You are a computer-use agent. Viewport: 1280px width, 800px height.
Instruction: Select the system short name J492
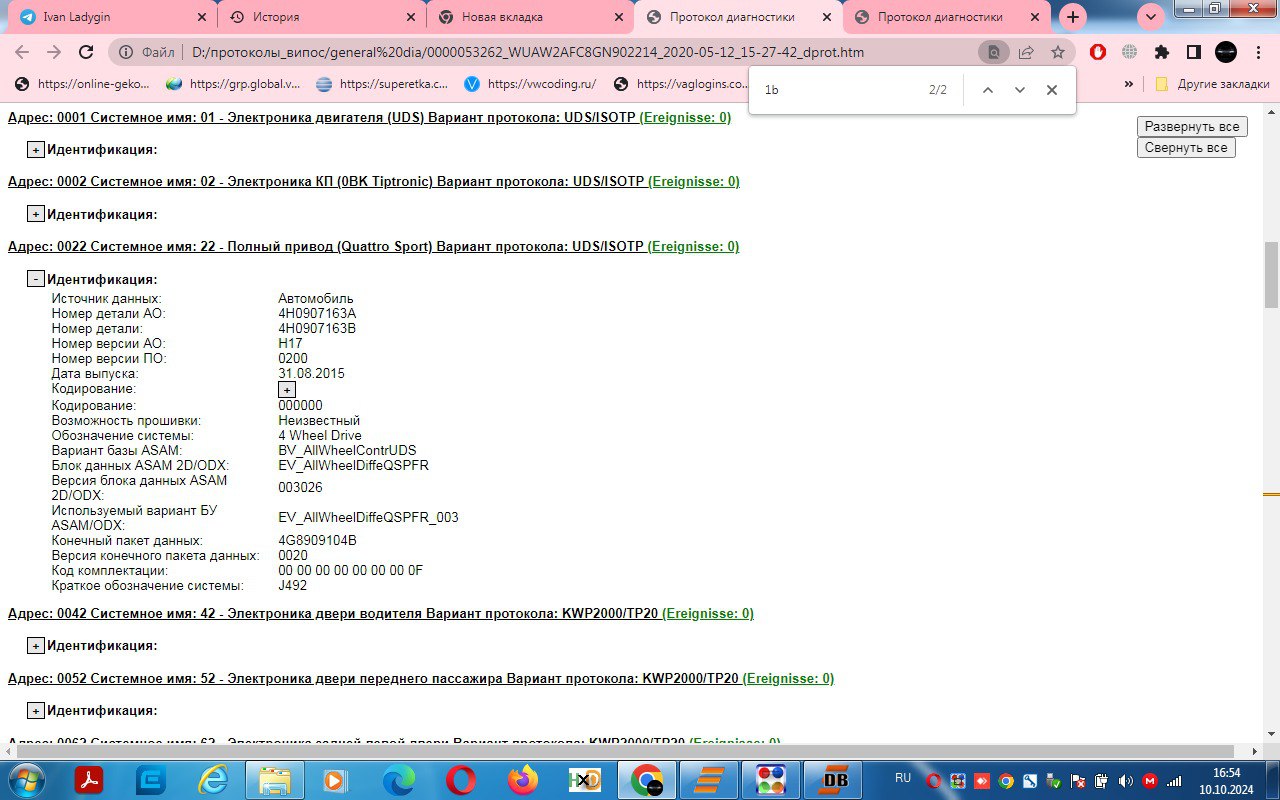[x=292, y=585]
